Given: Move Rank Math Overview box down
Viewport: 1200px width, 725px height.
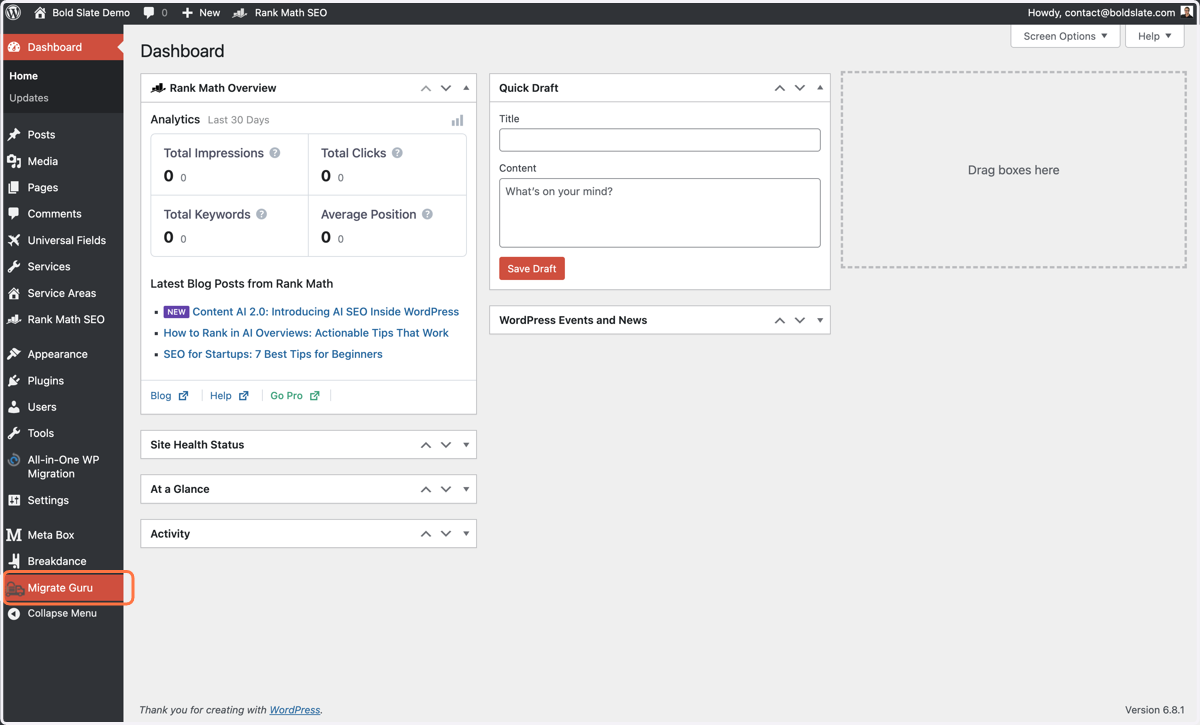Looking at the screenshot, I should [x=446, y=88].
